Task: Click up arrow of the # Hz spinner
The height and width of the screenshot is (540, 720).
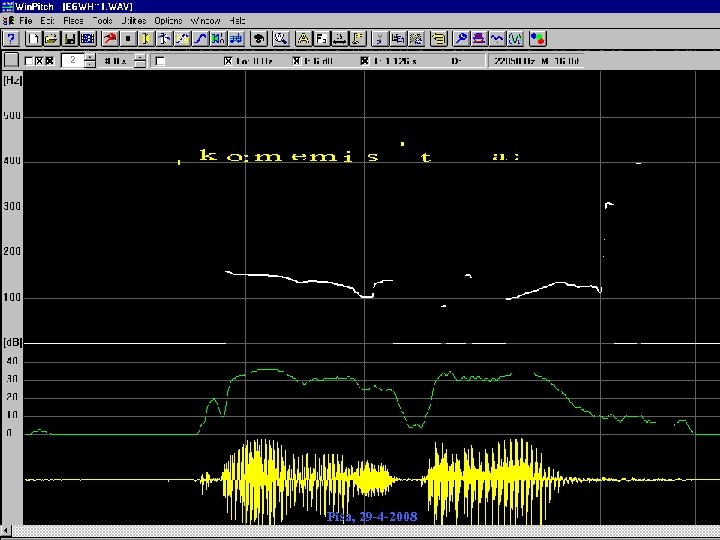Action: 141,57
